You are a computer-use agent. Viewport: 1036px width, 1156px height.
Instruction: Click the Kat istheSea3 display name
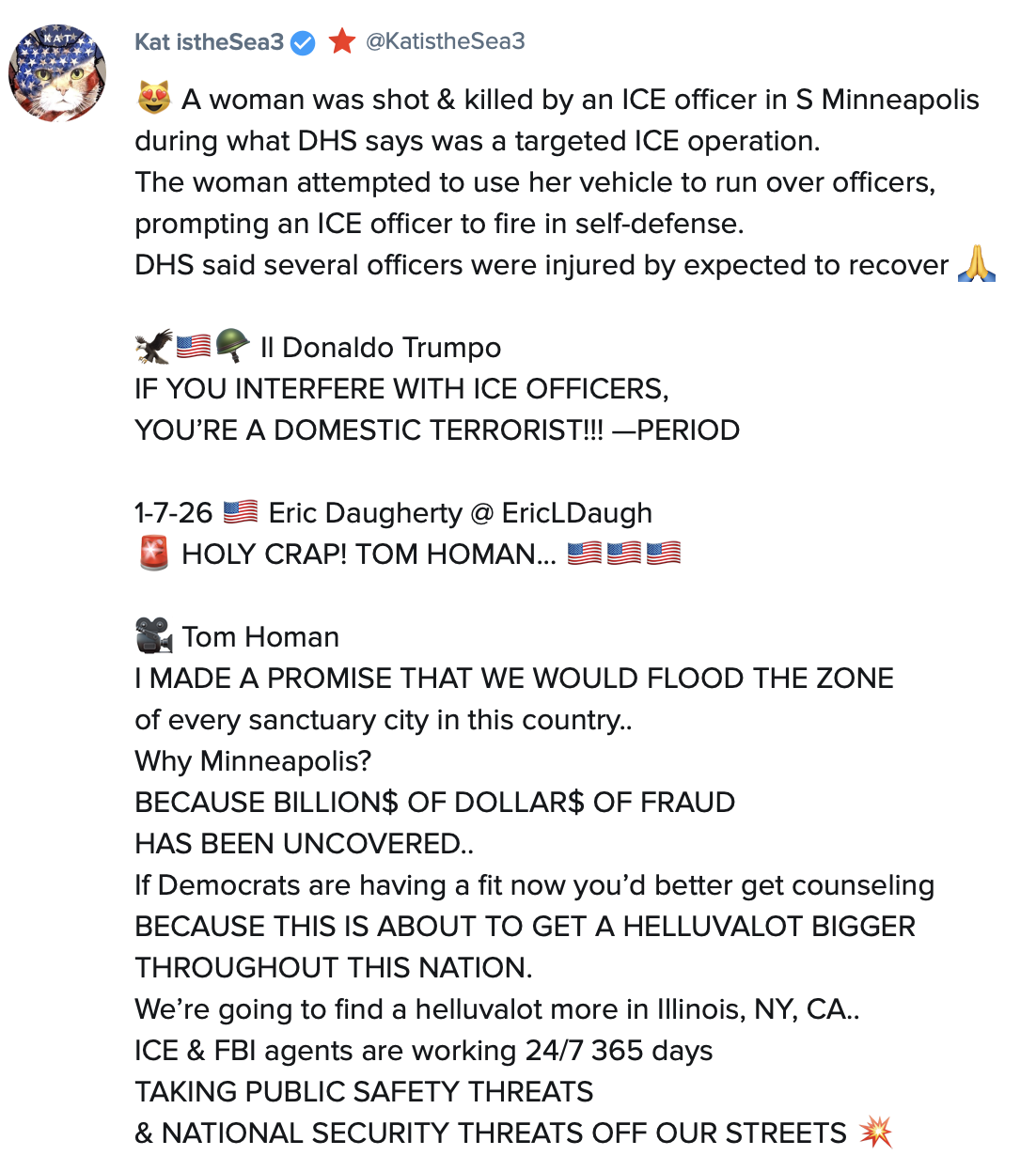(x=209, y=42)
